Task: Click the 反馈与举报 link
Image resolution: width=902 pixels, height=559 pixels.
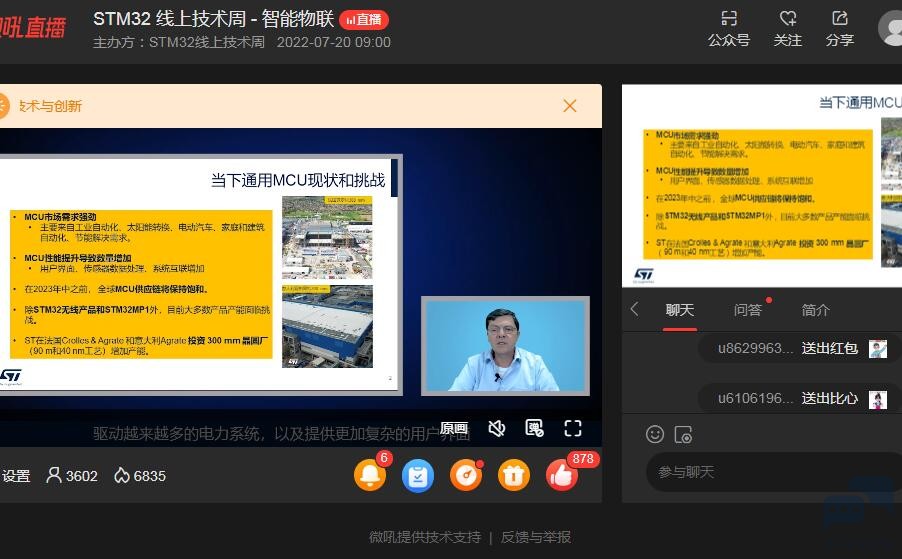Action: 536,537
